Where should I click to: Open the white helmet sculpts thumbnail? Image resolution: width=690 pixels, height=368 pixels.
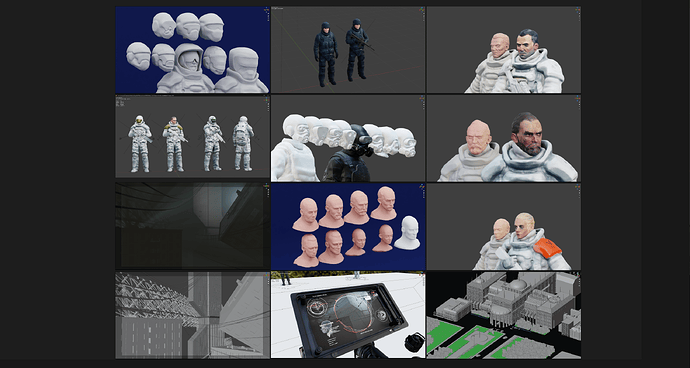pyautogui.click(x=193, y=50)
